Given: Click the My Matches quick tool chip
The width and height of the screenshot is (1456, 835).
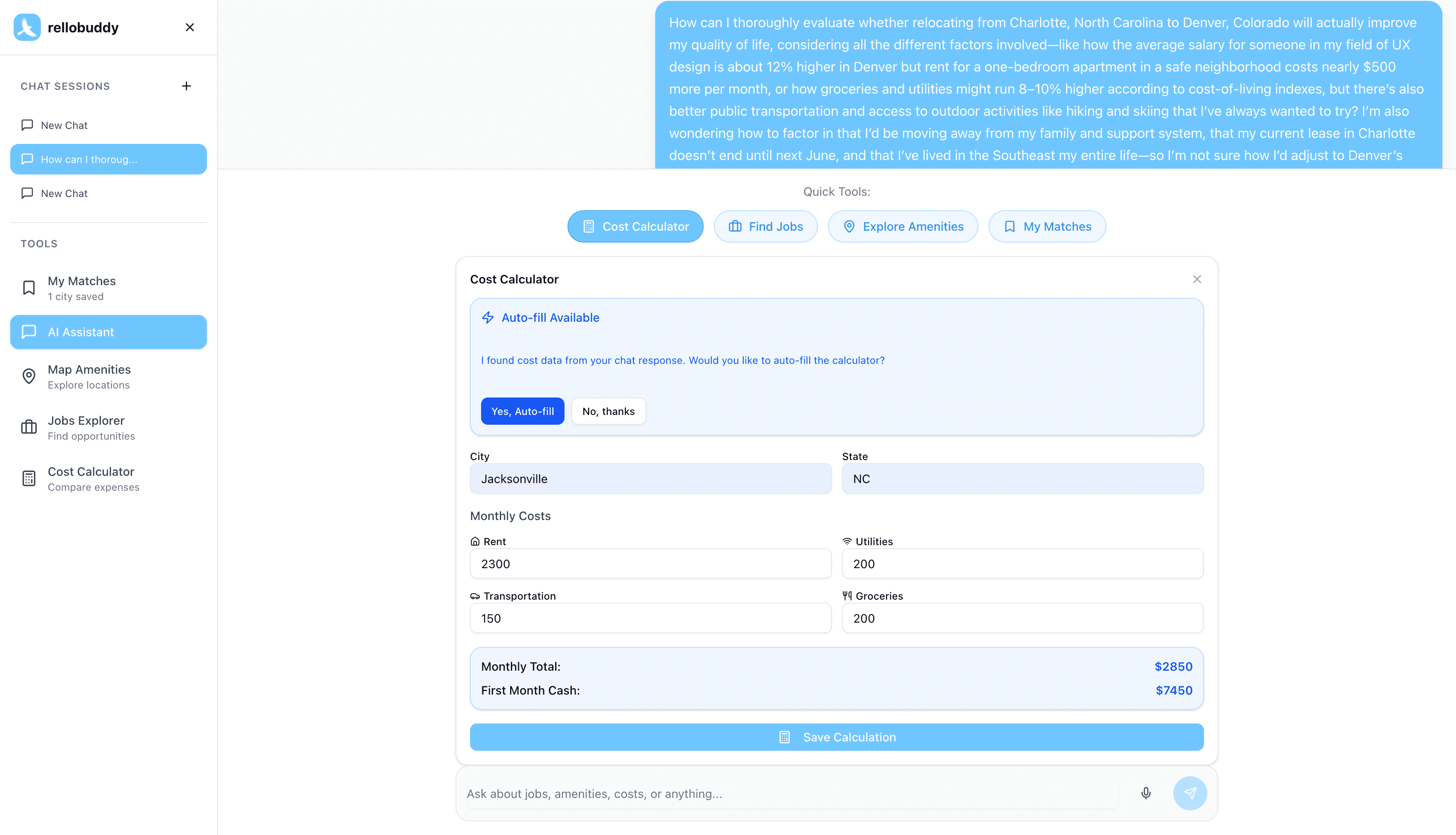Looking at the screenshot, I should click(x=1047, y=226).
